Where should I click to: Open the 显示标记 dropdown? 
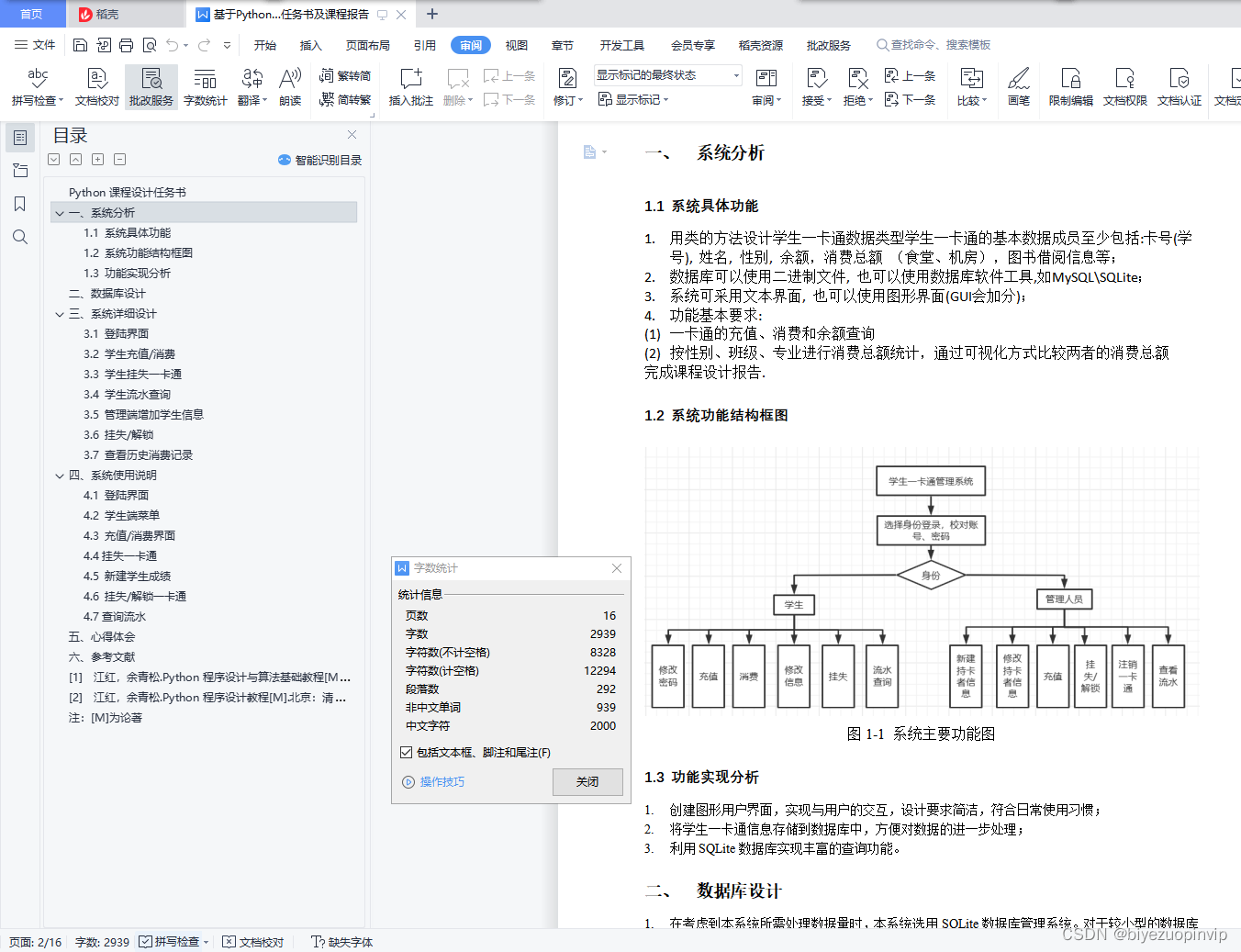[633, 100]
